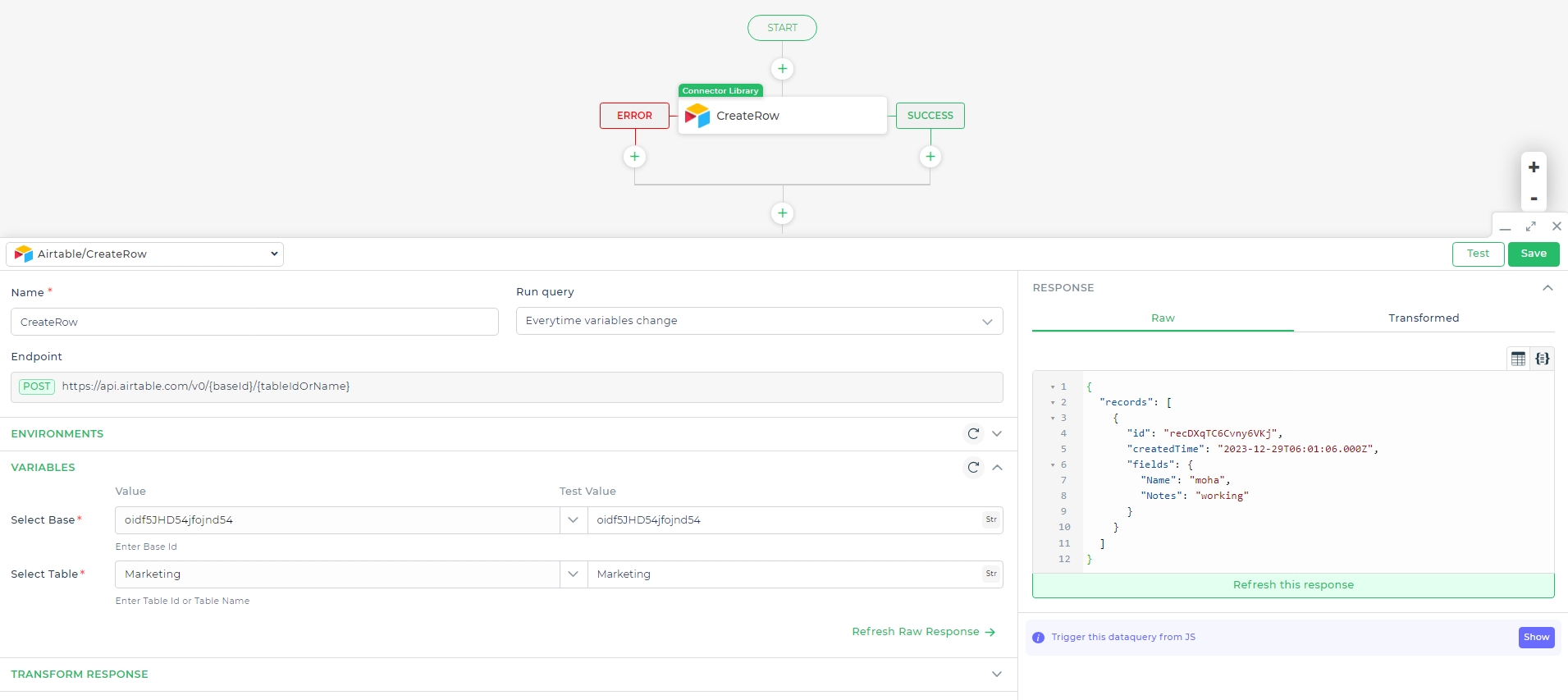The height and width of the screenshot is (700, 1568).
Task: Click the Enter Table Id or Table Name hint
Action: point(182,601)
